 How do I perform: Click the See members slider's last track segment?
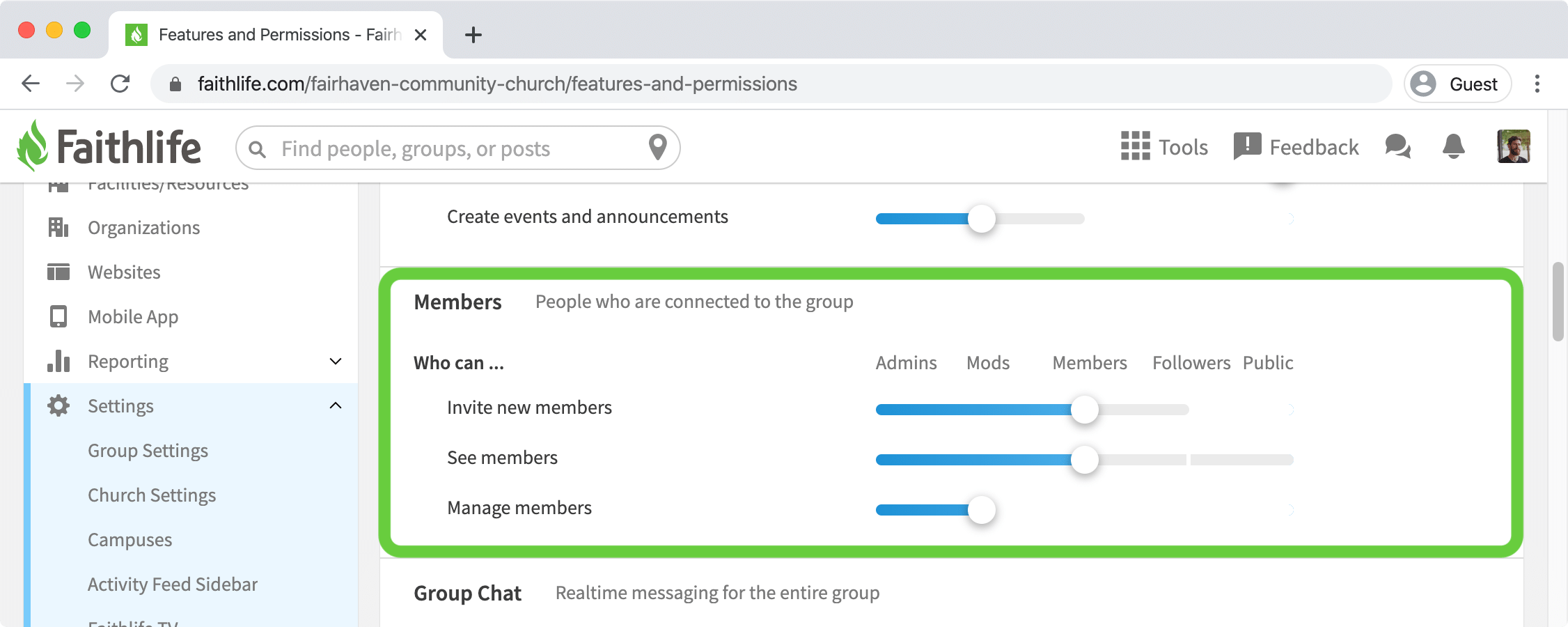click(1242, 460)
